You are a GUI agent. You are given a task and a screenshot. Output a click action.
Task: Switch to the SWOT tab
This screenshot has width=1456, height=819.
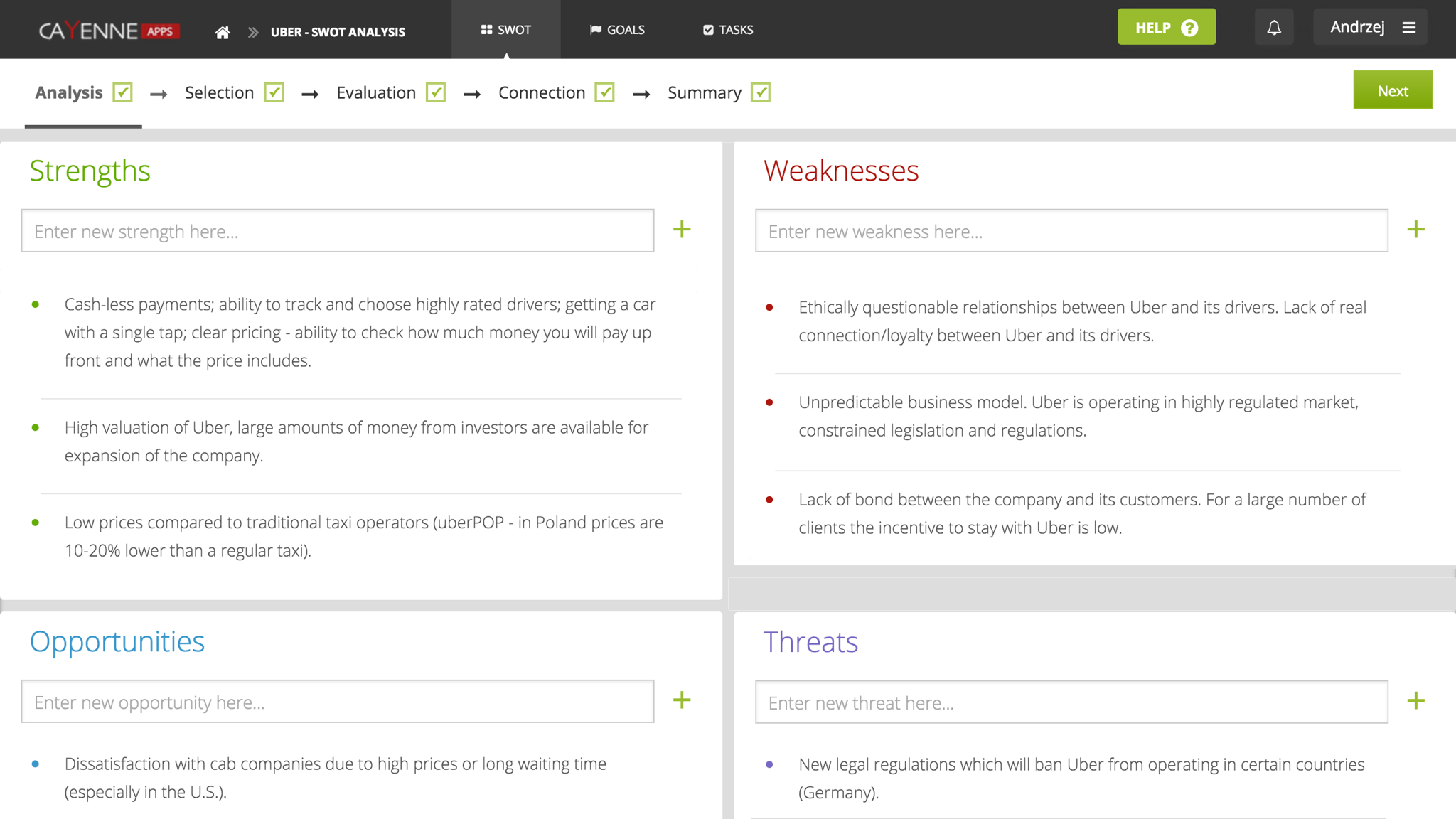(505, 29)
